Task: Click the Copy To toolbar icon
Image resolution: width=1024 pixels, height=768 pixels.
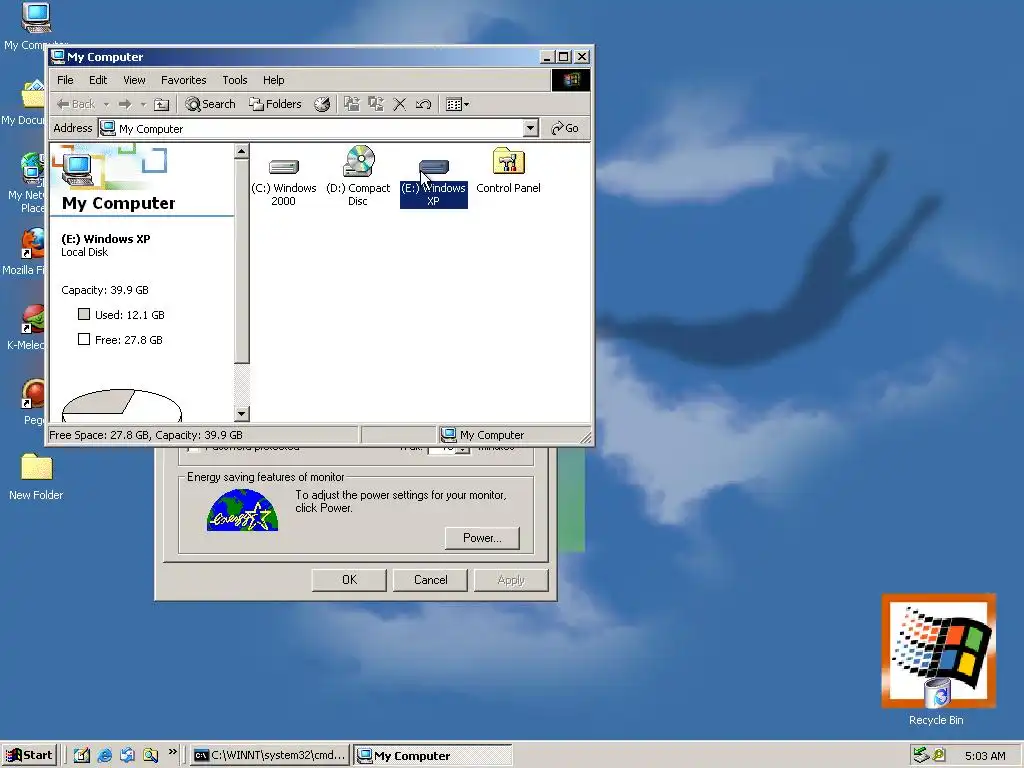Action: (x=376, y=104)
